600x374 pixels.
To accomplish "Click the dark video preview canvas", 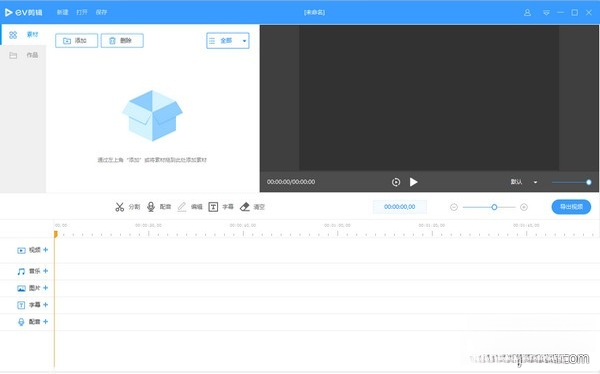I will tap(429, 98).
